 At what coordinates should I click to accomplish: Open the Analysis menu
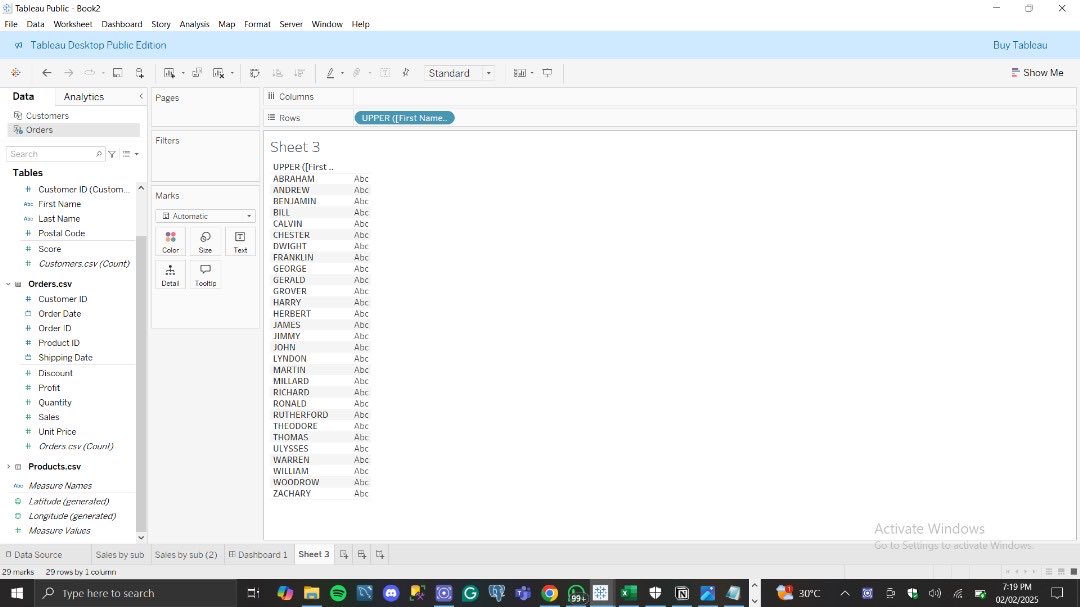point(194,24)
